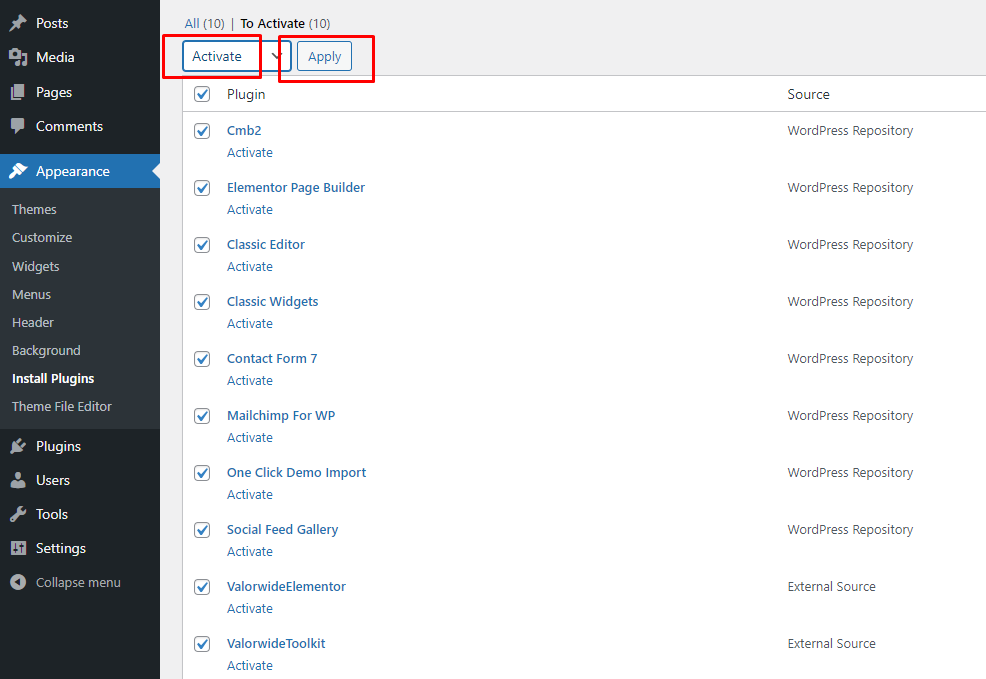This screenshot has width=986, height=679.
Task: Collapse menu using the arrow icon
Action: pos(18,582)
